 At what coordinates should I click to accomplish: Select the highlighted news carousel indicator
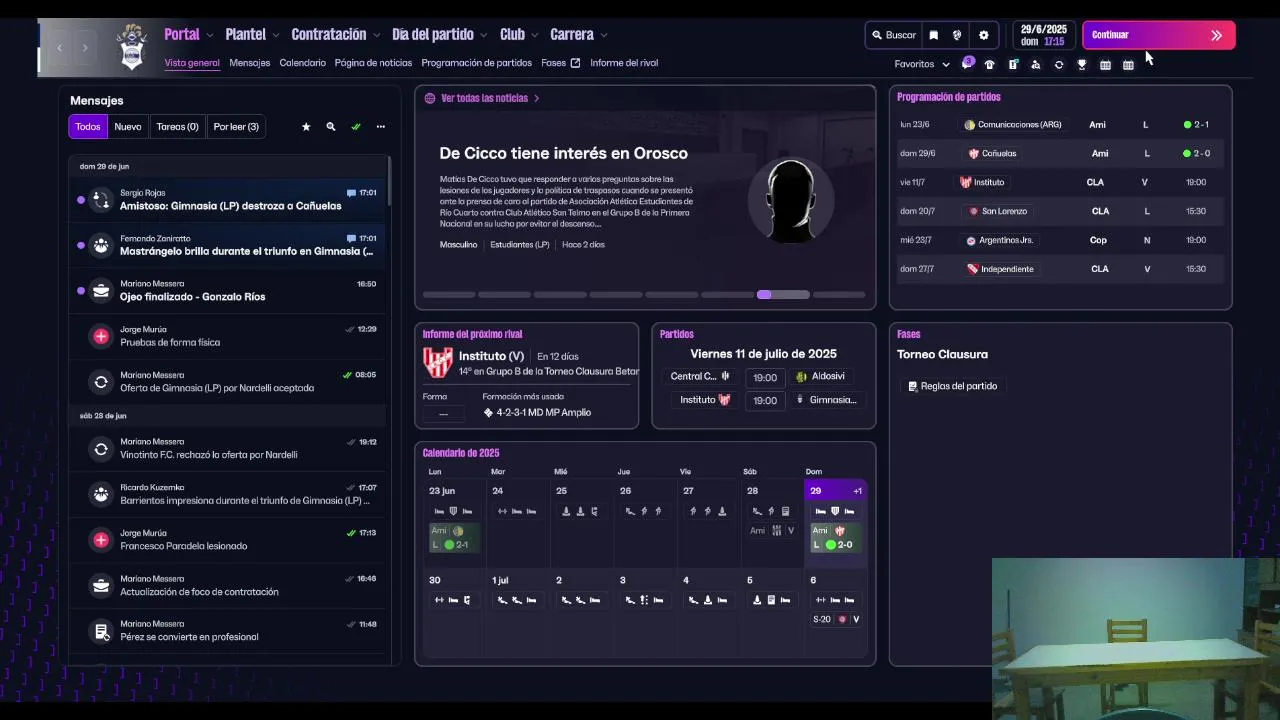click(x=783, y=295)
